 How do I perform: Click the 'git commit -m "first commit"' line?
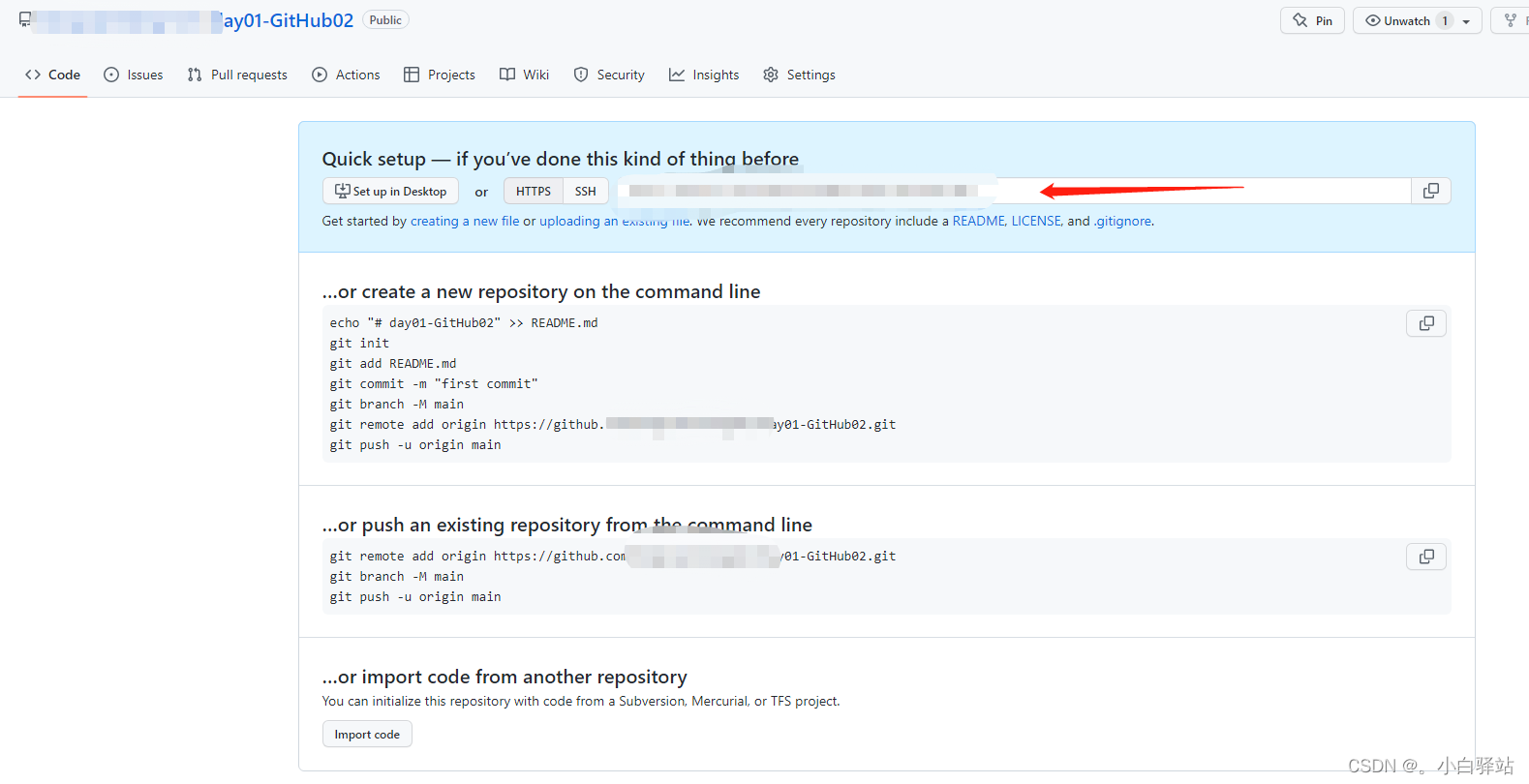(434, 383)
